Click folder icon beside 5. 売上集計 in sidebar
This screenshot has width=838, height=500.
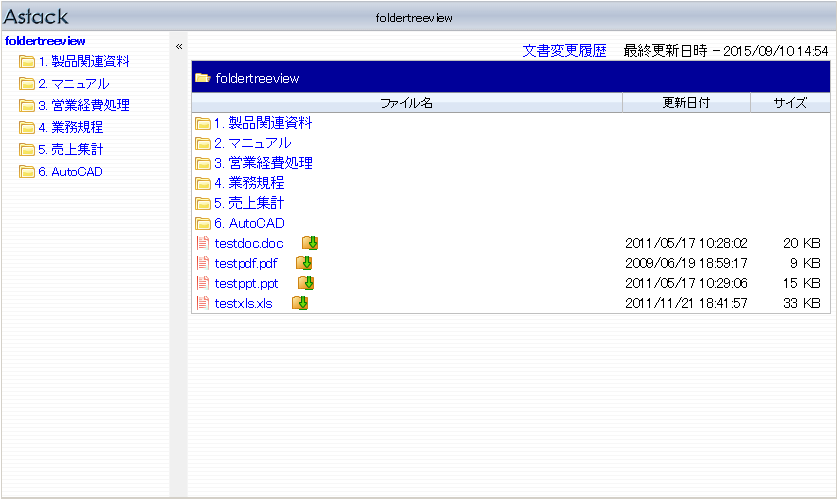(x=27, y=150)
